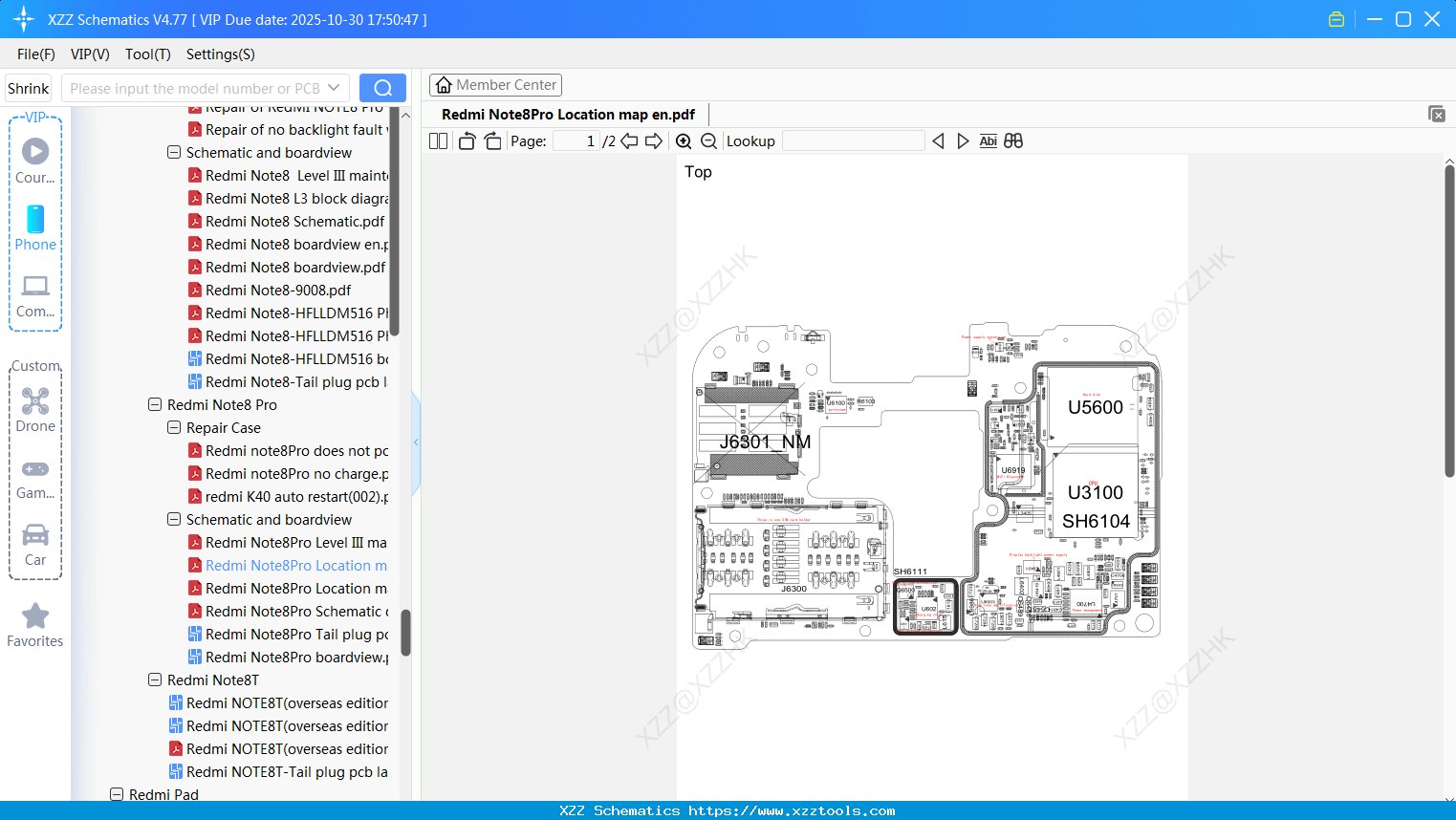Find previous lookup match

(938, 141)
